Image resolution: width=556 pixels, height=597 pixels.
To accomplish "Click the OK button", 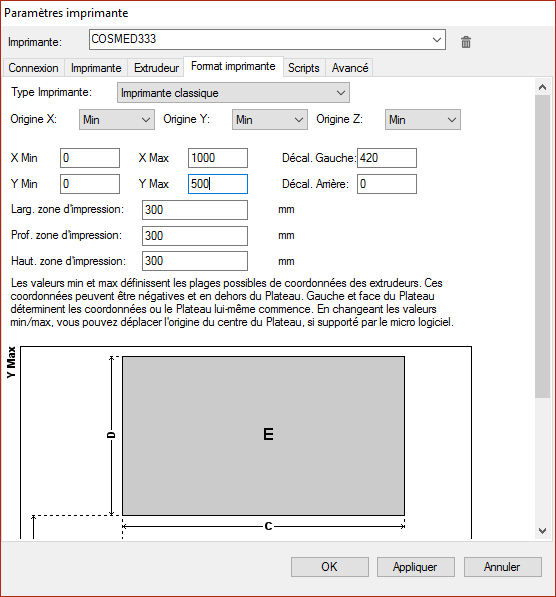I will (x=330, y=567).
